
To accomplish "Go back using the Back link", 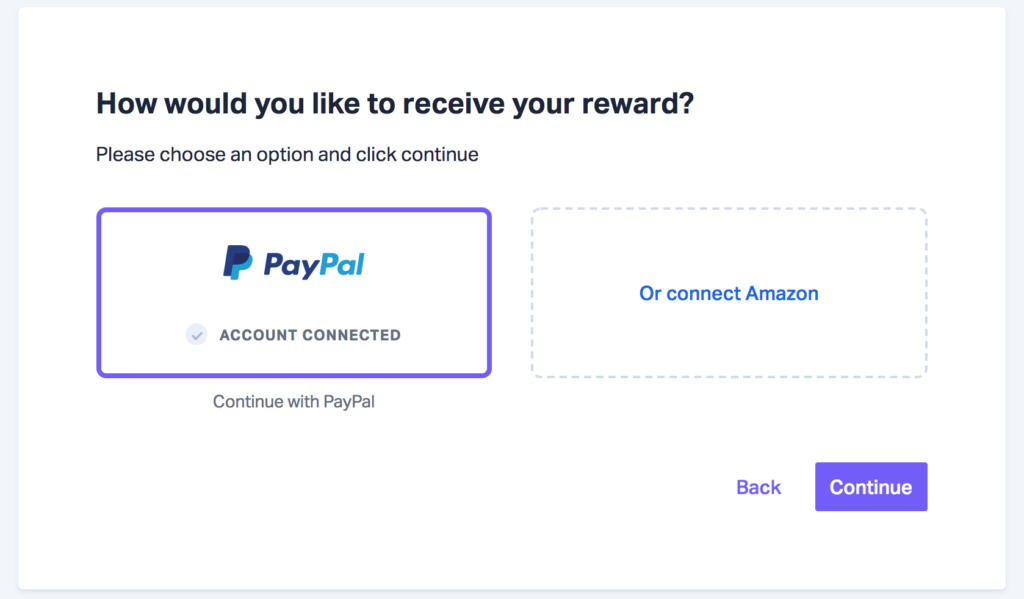I will 758,487.
